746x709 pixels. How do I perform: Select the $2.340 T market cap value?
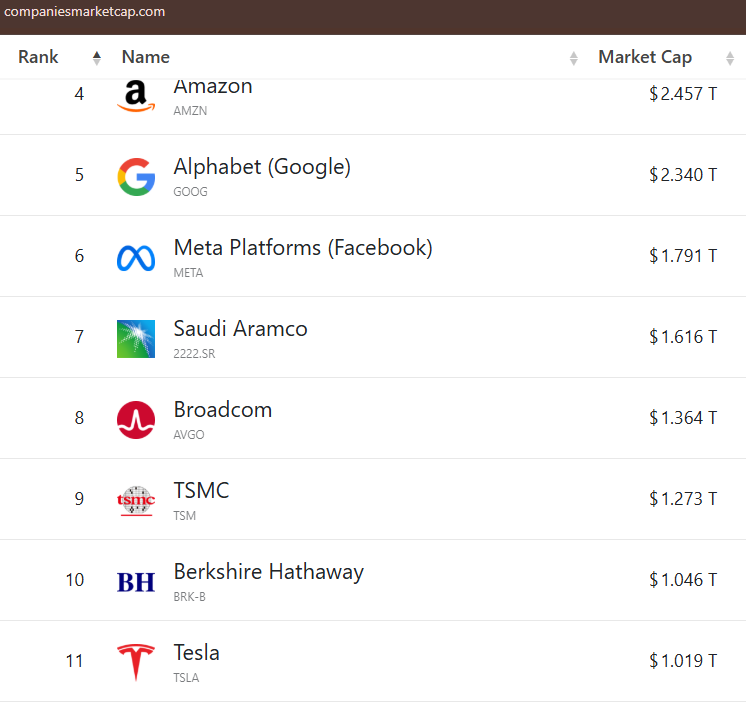tap(683, 175)
